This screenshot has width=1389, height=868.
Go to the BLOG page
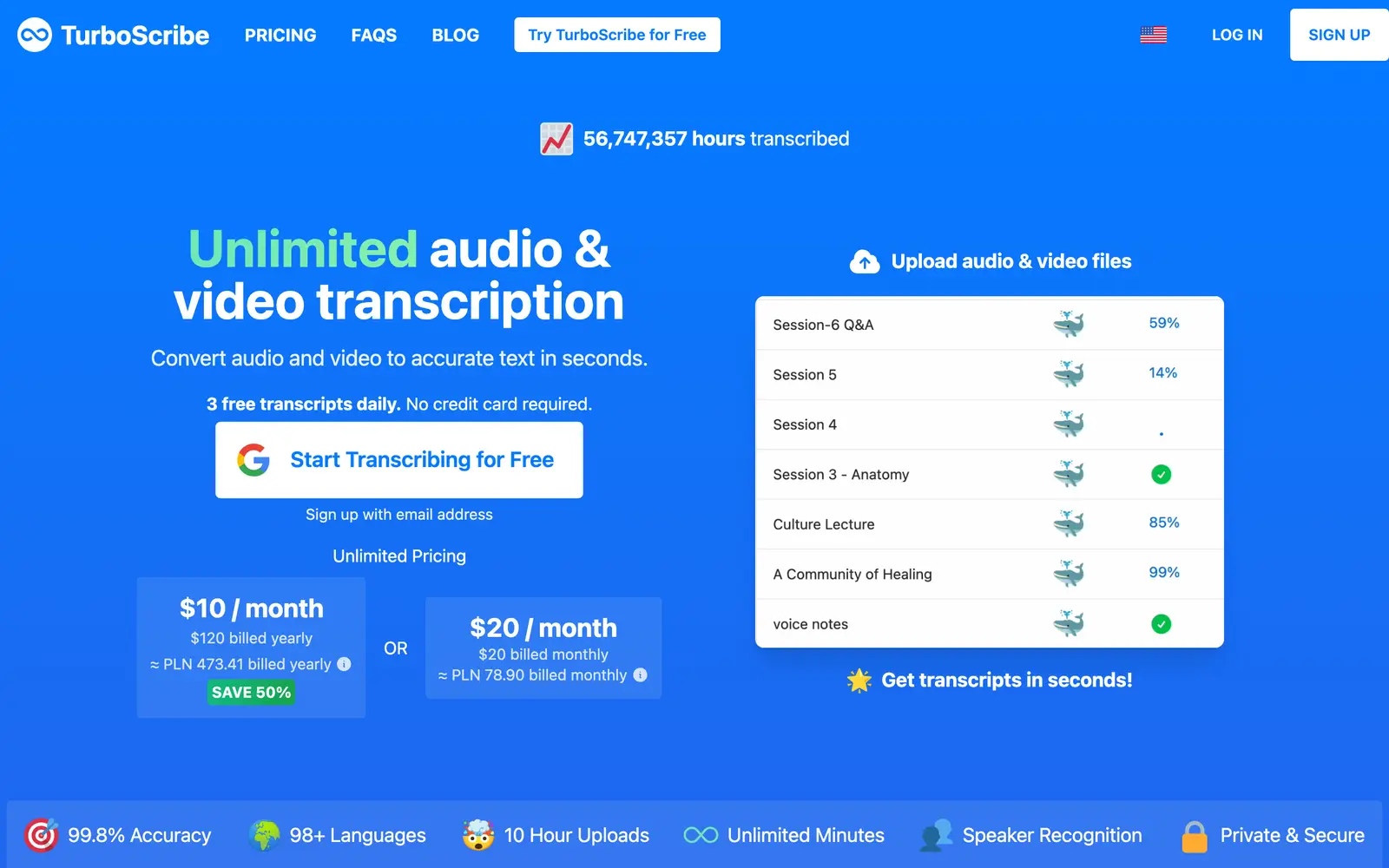456,36
